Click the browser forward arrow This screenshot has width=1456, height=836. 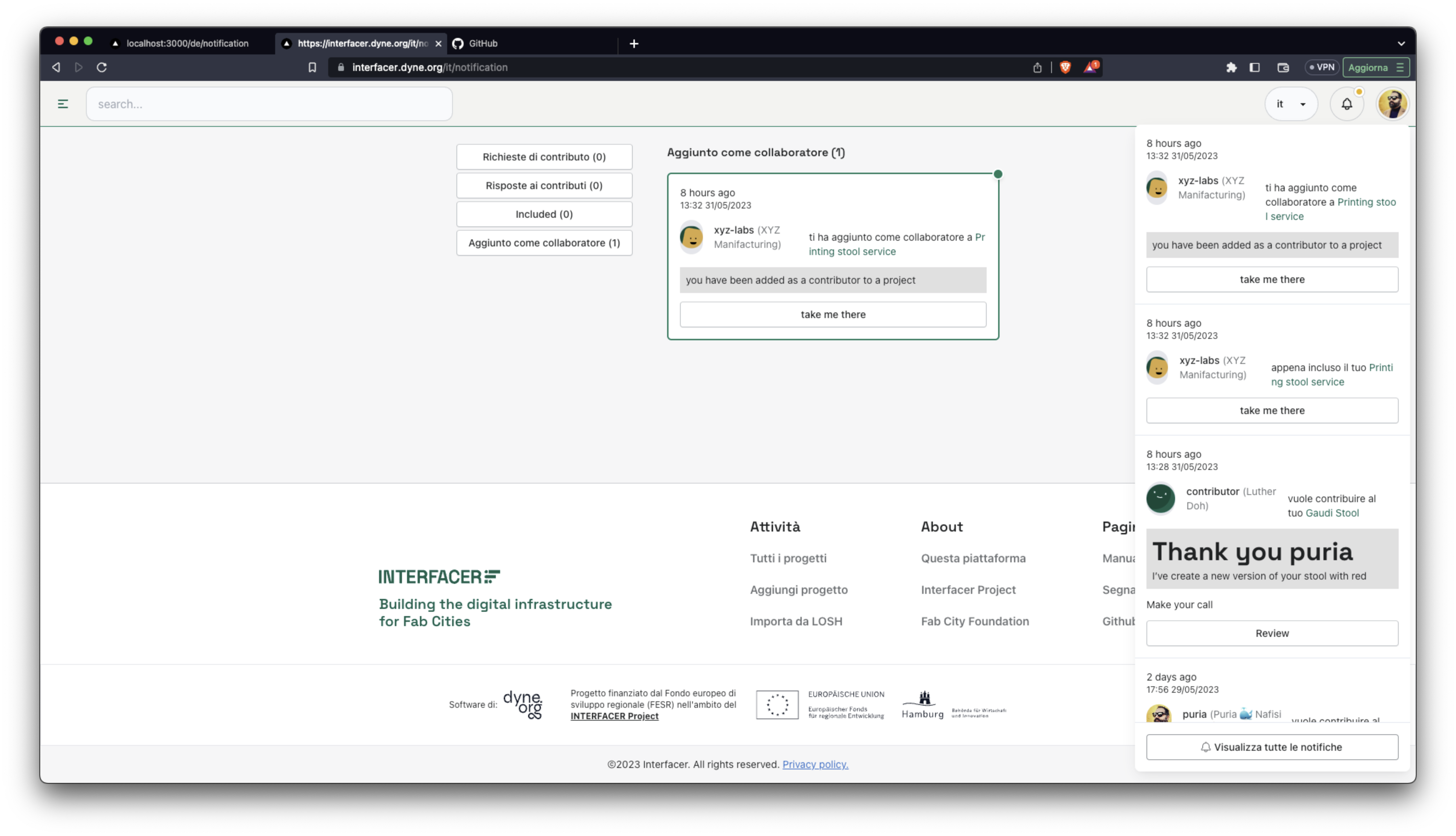79,67
